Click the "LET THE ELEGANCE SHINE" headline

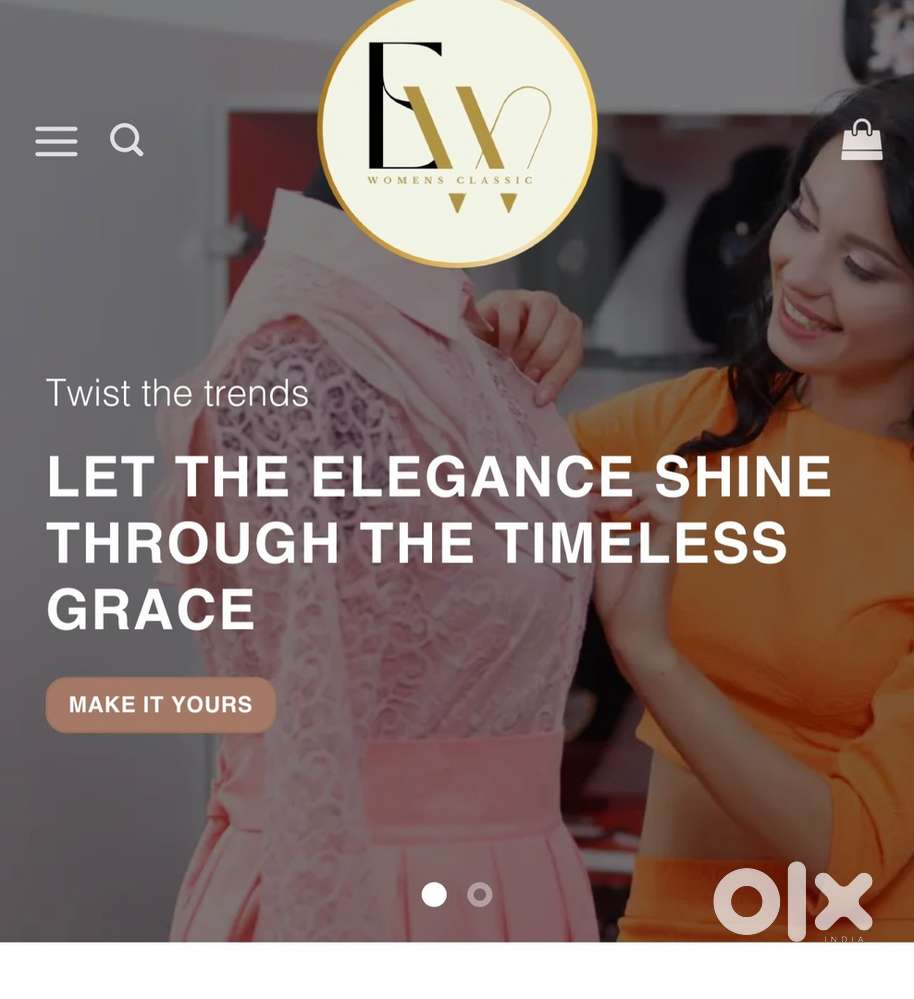point(439,476)
